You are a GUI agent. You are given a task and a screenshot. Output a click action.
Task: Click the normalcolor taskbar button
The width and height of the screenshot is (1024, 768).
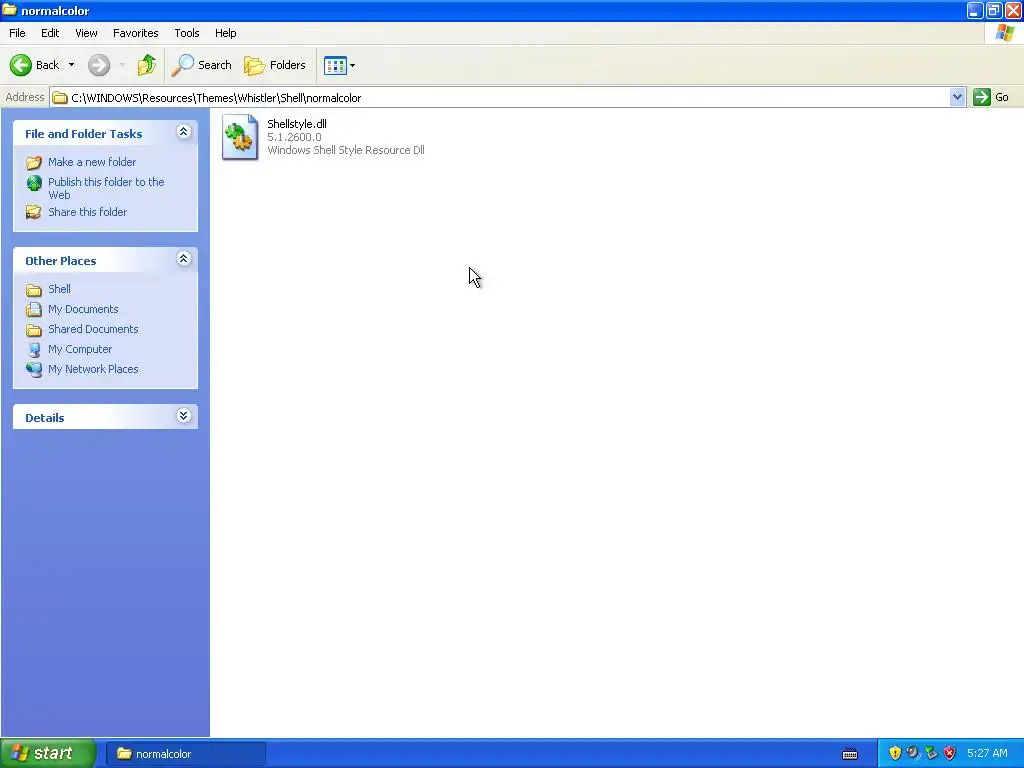(x=185, y=754)
